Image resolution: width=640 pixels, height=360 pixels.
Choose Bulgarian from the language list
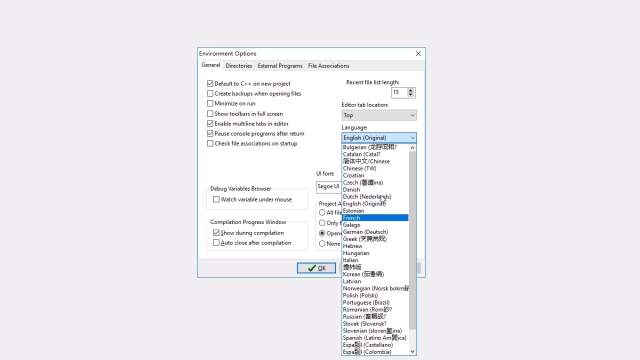pyautogui.click(x=375, y=147)
